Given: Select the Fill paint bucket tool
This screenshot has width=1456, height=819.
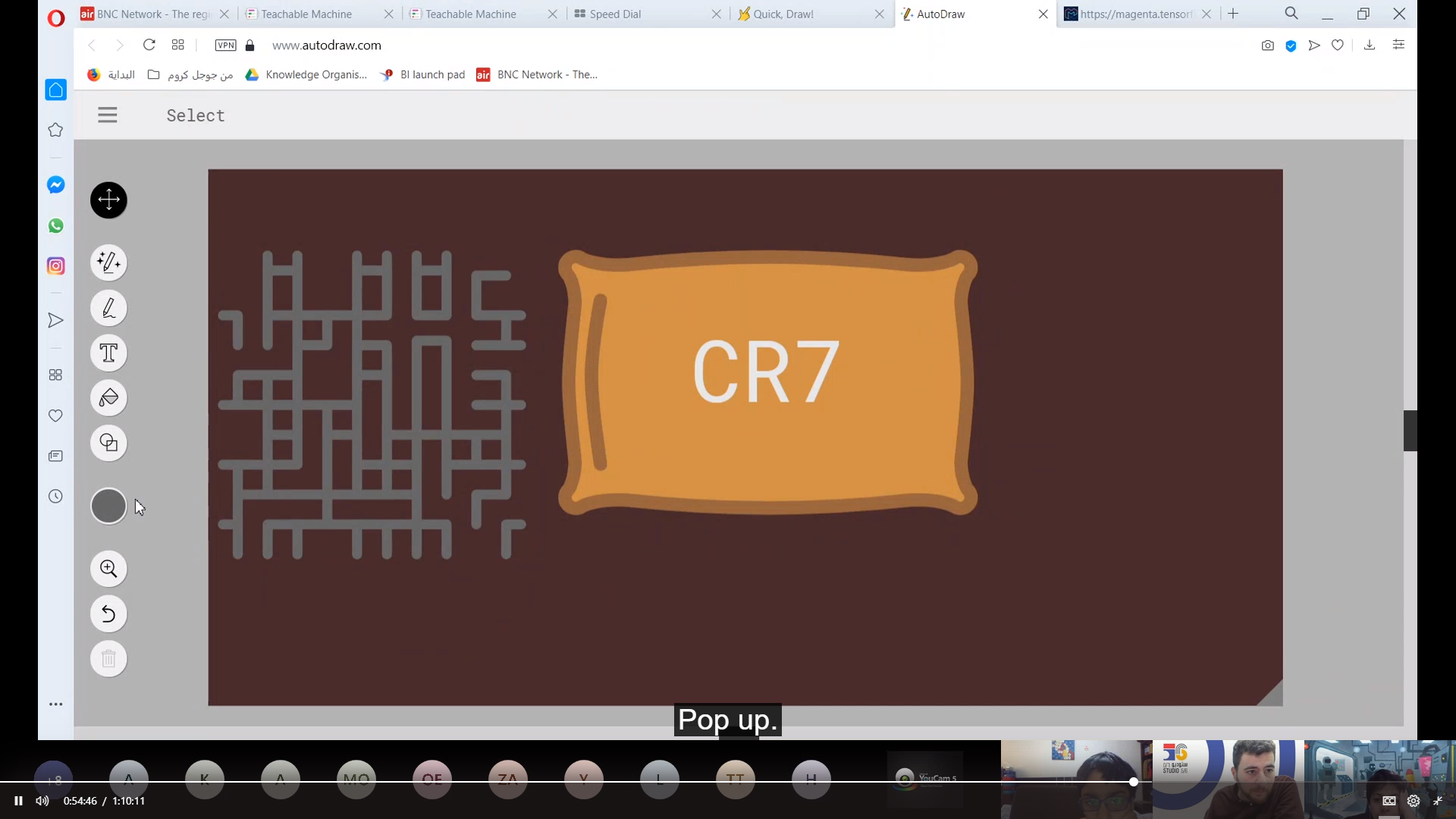Looking at the screenshot, I should 108,398.
